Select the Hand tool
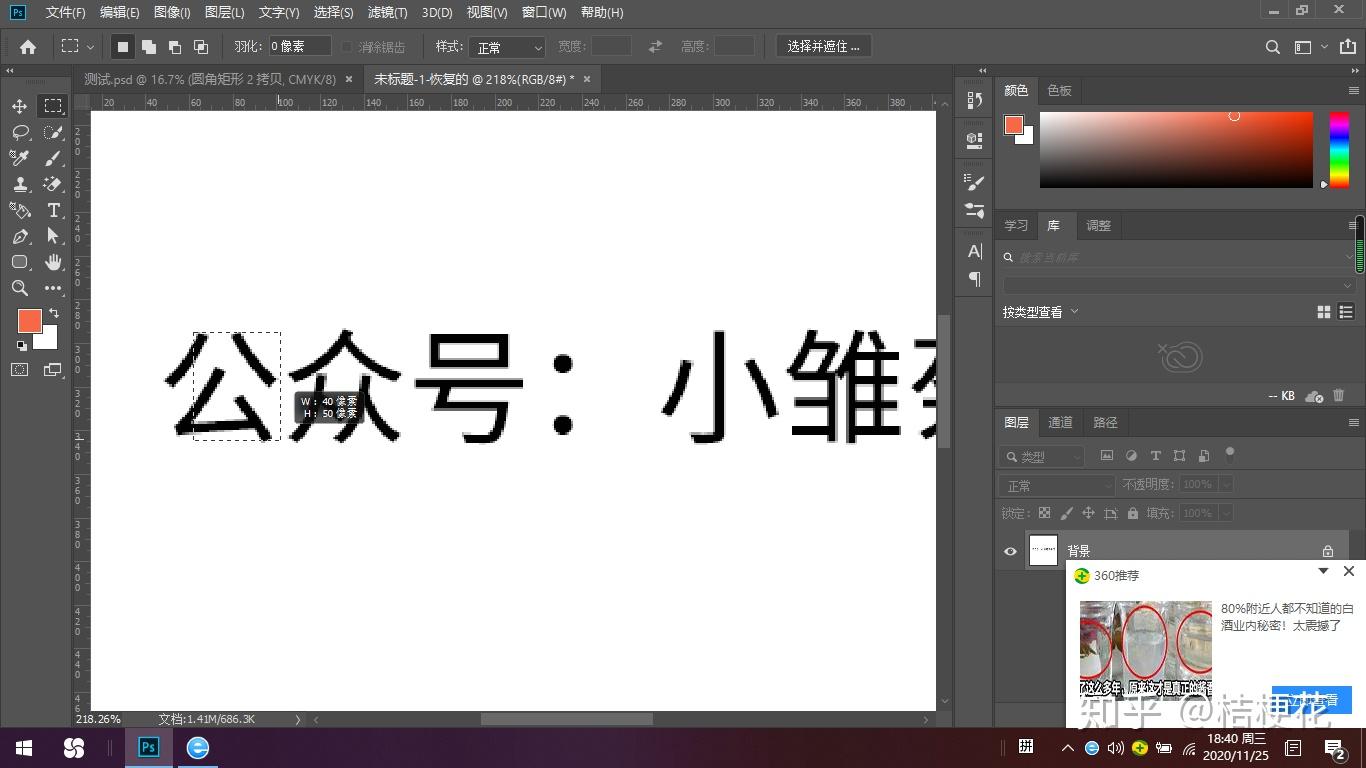 point(53,262)
